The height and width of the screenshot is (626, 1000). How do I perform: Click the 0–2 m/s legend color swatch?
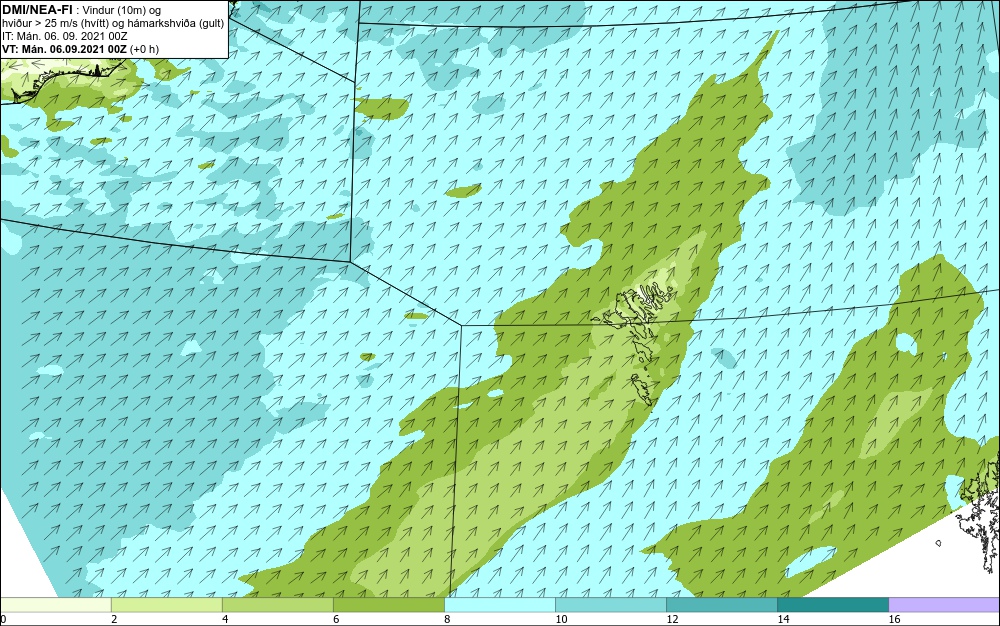tap(56, 604)
